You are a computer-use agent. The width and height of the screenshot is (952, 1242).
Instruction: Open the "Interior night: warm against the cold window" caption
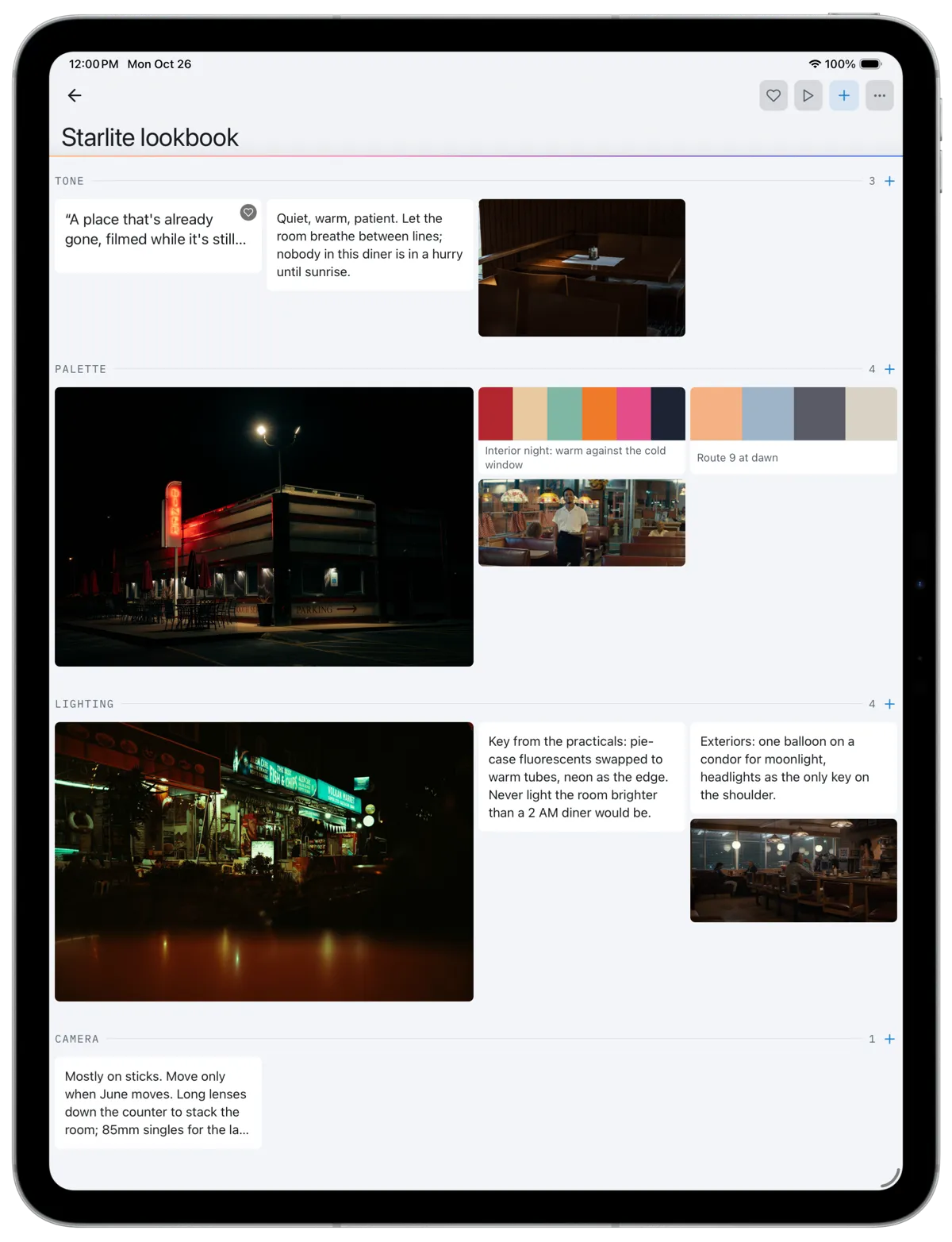(576, 458)
